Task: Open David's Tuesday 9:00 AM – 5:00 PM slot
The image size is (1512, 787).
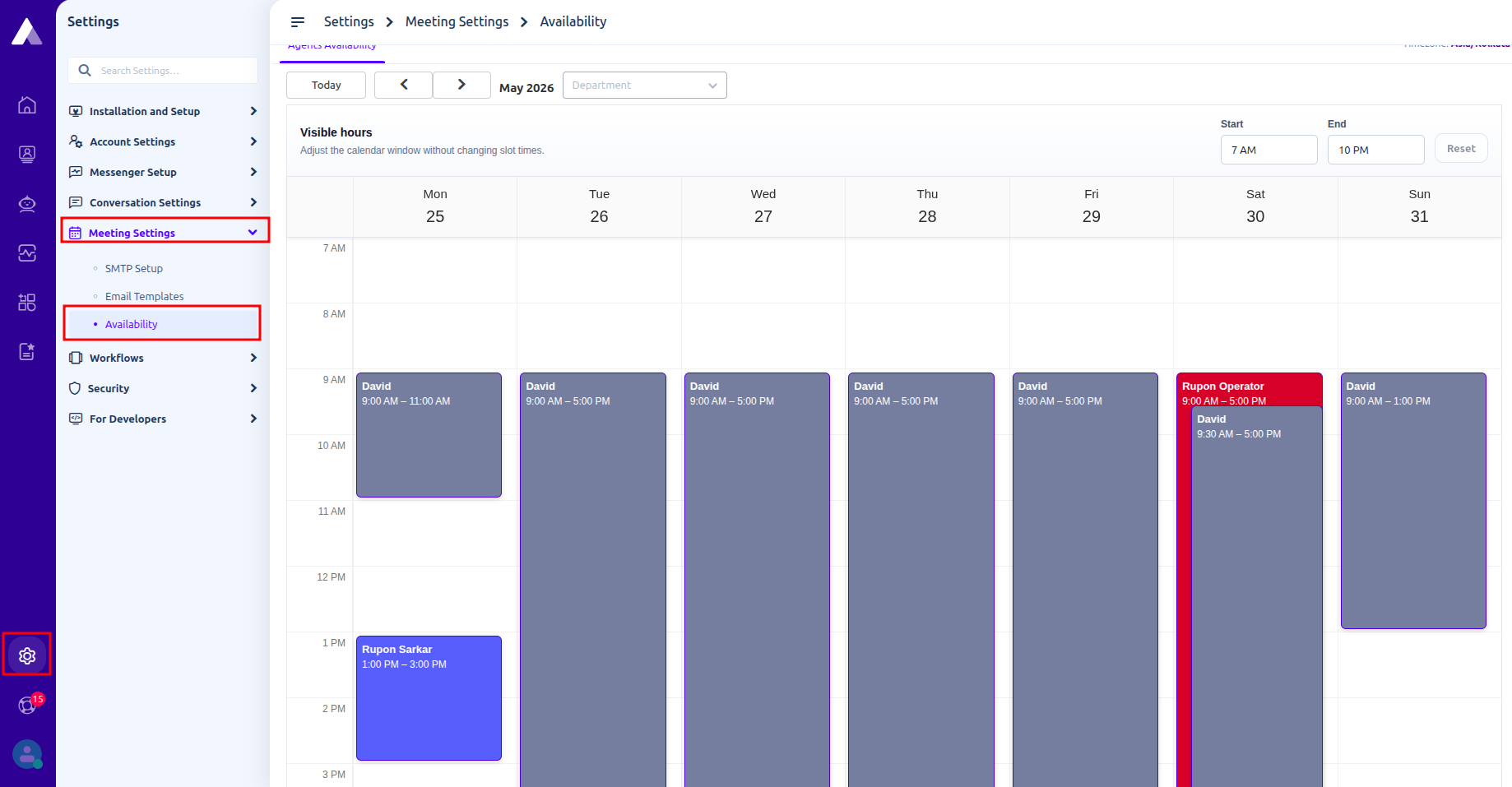Action: coord(592,580)
